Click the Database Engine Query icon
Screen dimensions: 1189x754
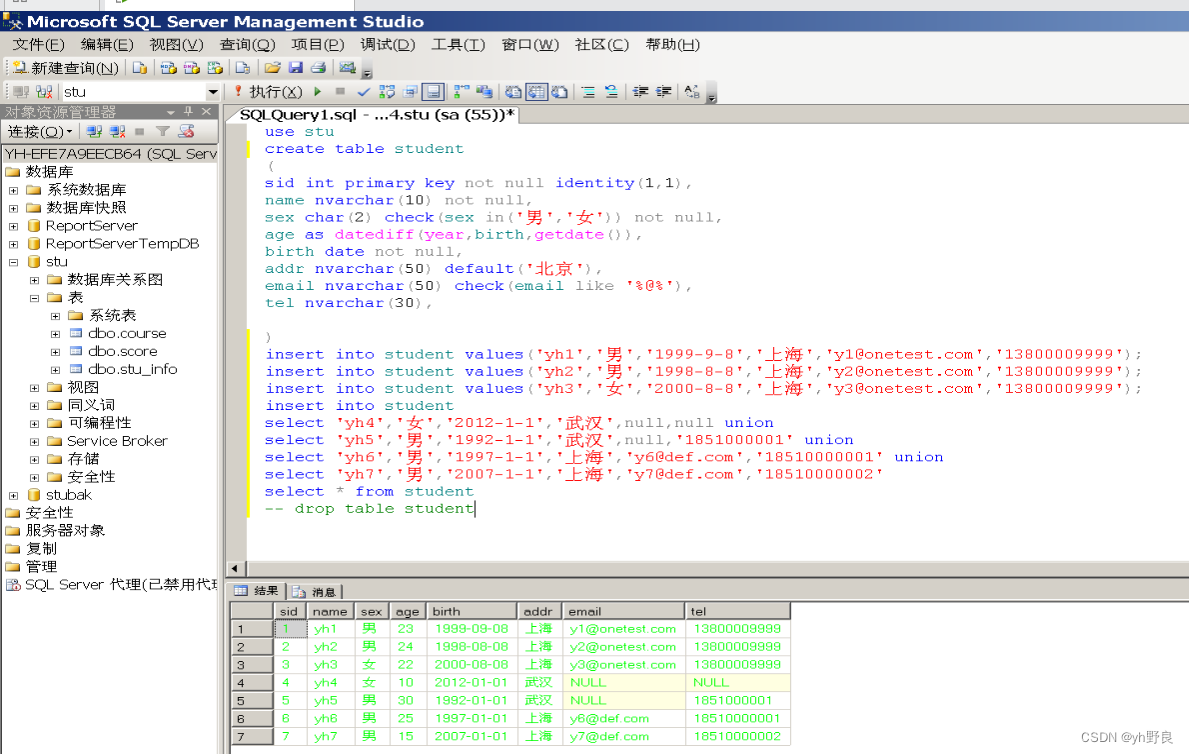pyautogui.click(x=140, y=68)
